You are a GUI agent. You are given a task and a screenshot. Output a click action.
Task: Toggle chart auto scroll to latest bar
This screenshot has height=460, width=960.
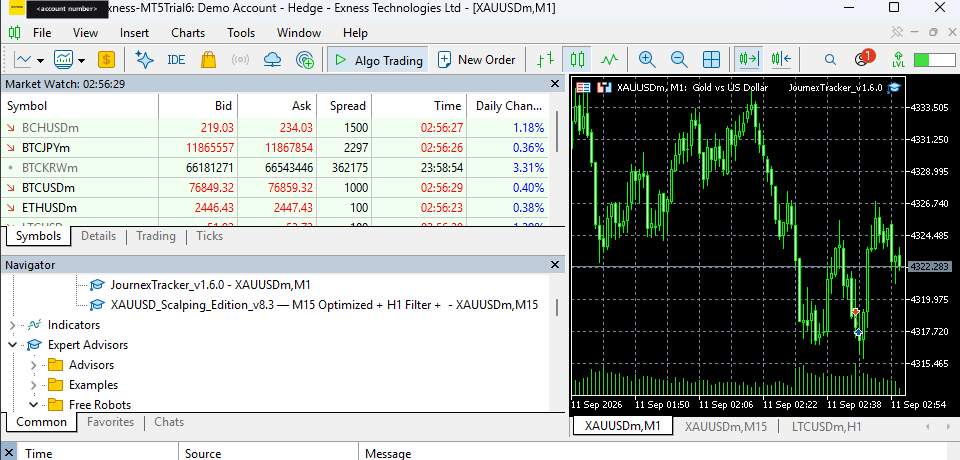click(x=749, y=60)
